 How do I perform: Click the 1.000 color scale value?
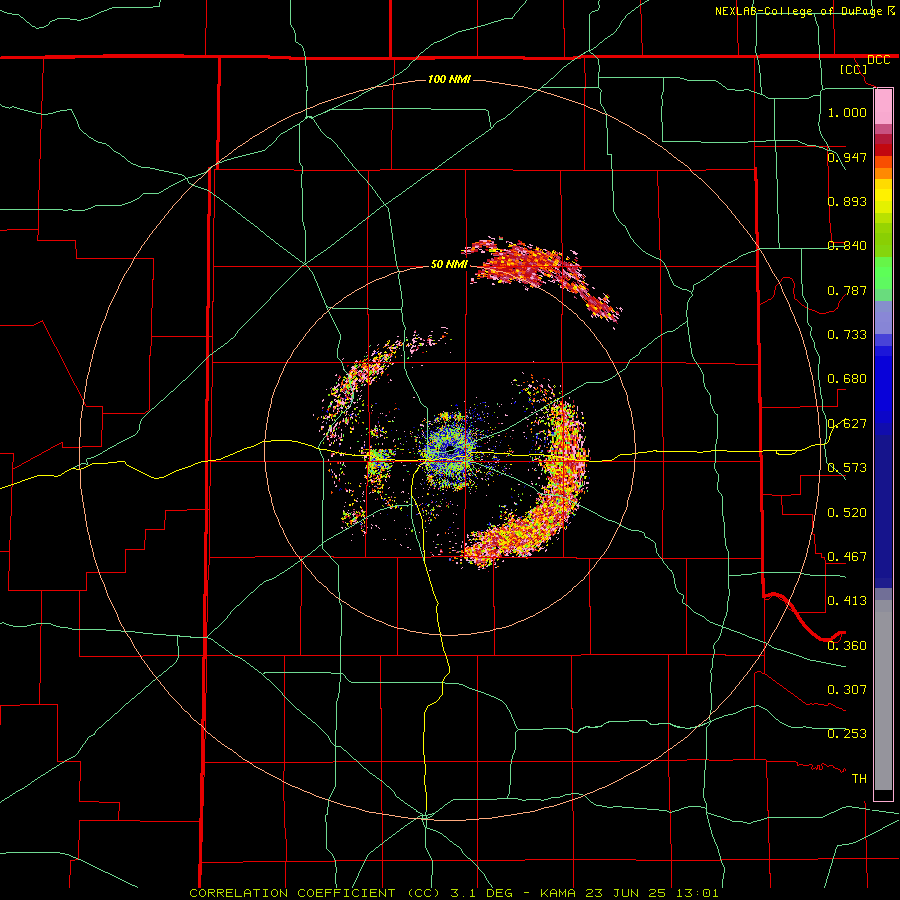point(847,112)
